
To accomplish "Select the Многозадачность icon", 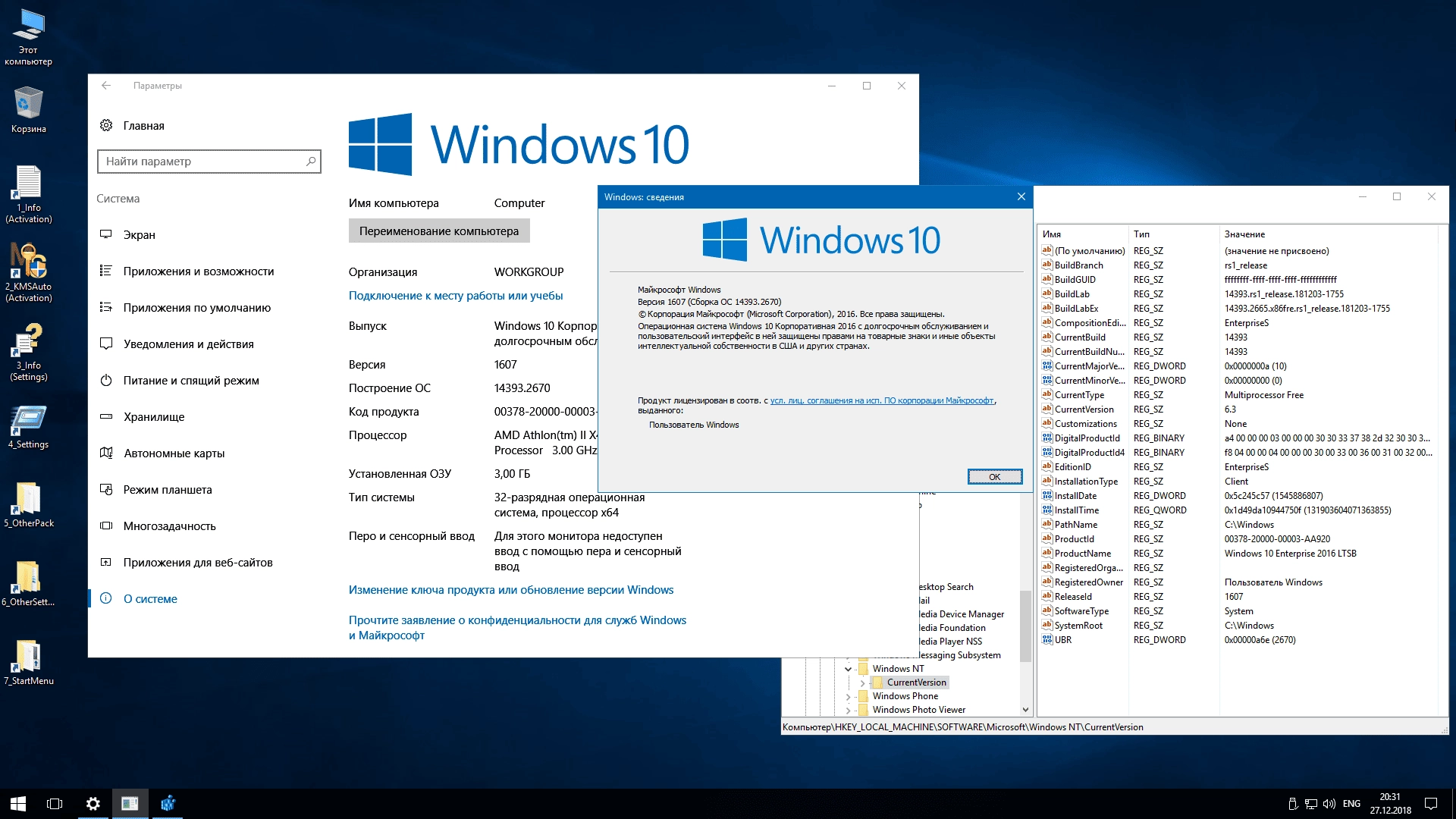I will [106, 526].
